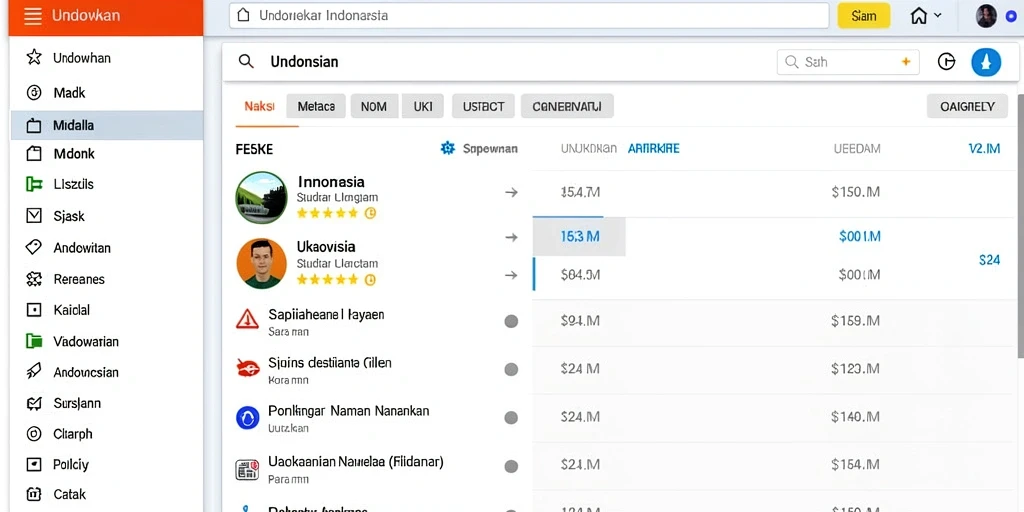Select the tag icon next to Andowitan
Viewport: 1024px width, 512px height.
pyautogui.click(x=33, y=247)
